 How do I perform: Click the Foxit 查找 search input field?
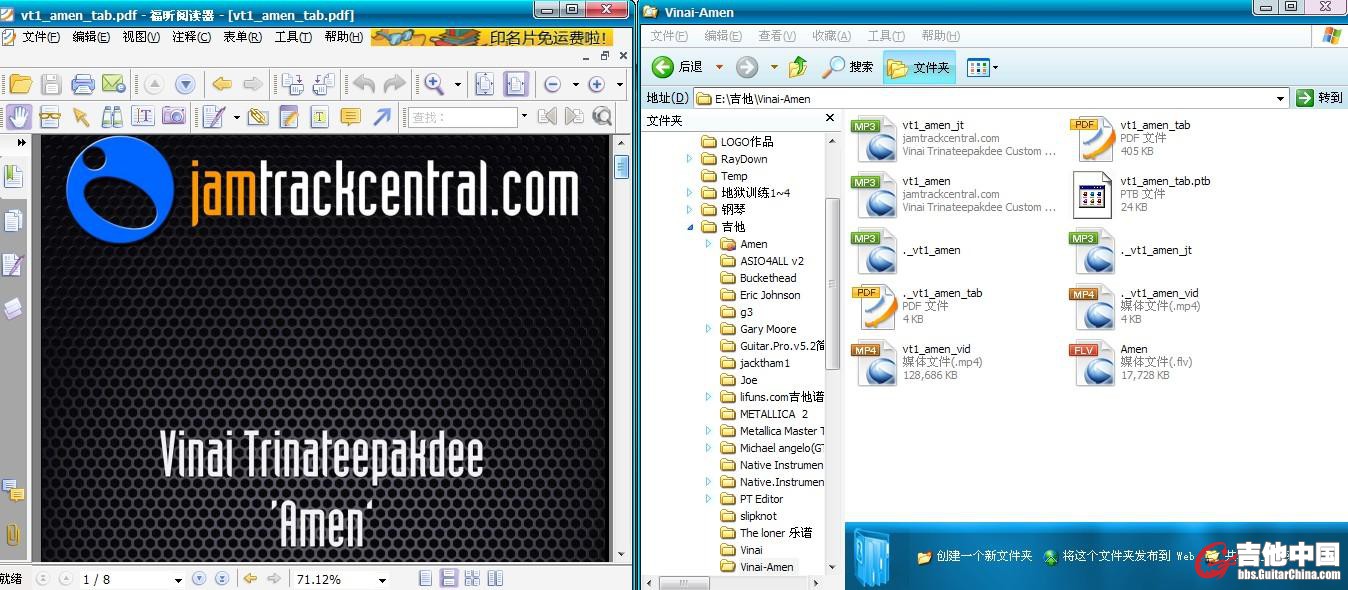tap(462, 117)
